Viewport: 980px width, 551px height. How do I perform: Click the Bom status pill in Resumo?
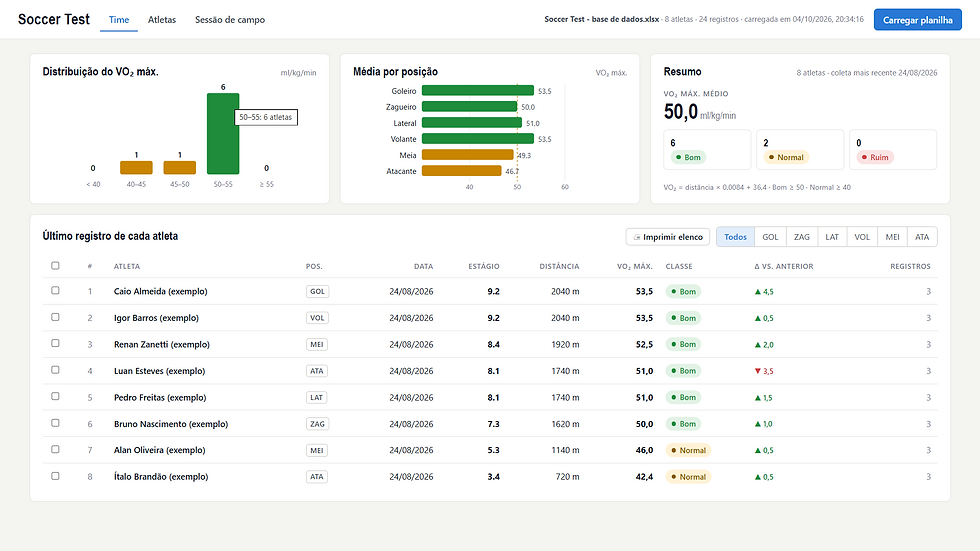click(688, 157)
